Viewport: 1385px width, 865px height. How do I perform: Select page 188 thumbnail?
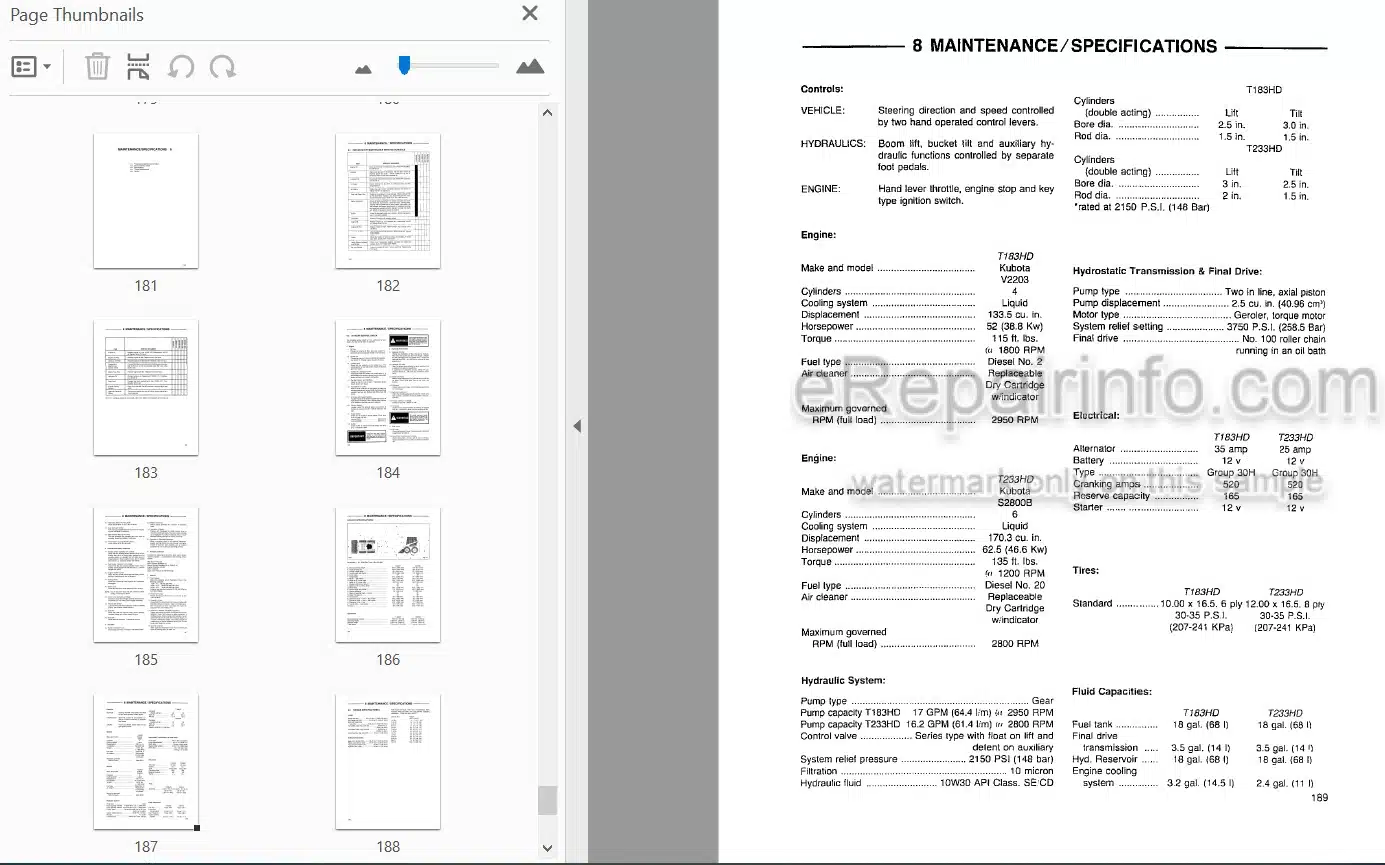pos(388,762)
